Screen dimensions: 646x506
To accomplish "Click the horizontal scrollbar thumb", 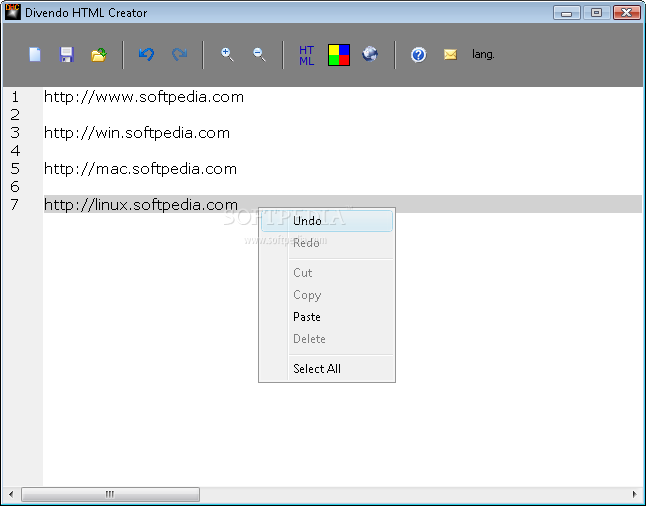I will tap(110, 494).
